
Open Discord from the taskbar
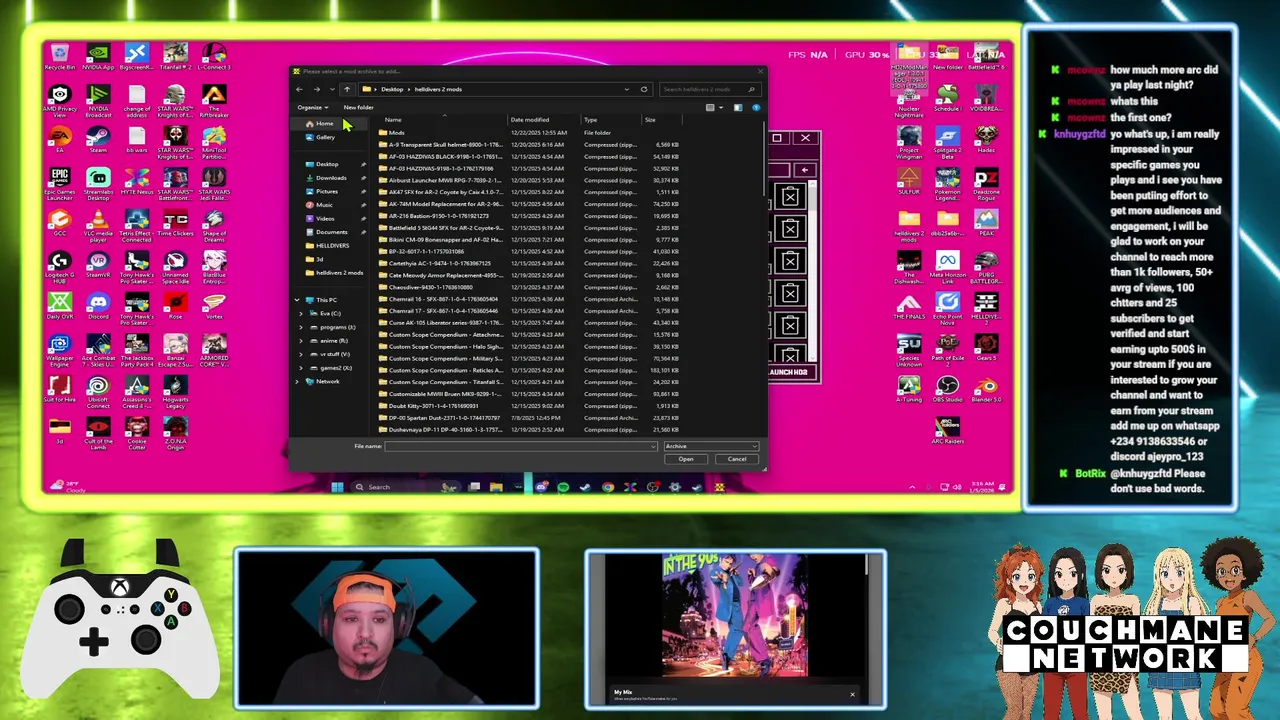click(541, 487)
